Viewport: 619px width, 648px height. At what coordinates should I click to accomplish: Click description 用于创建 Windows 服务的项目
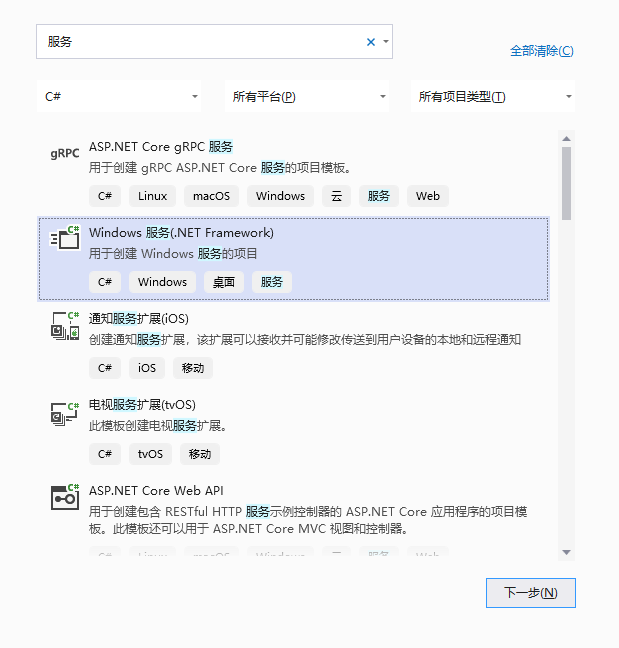[173, 253]
